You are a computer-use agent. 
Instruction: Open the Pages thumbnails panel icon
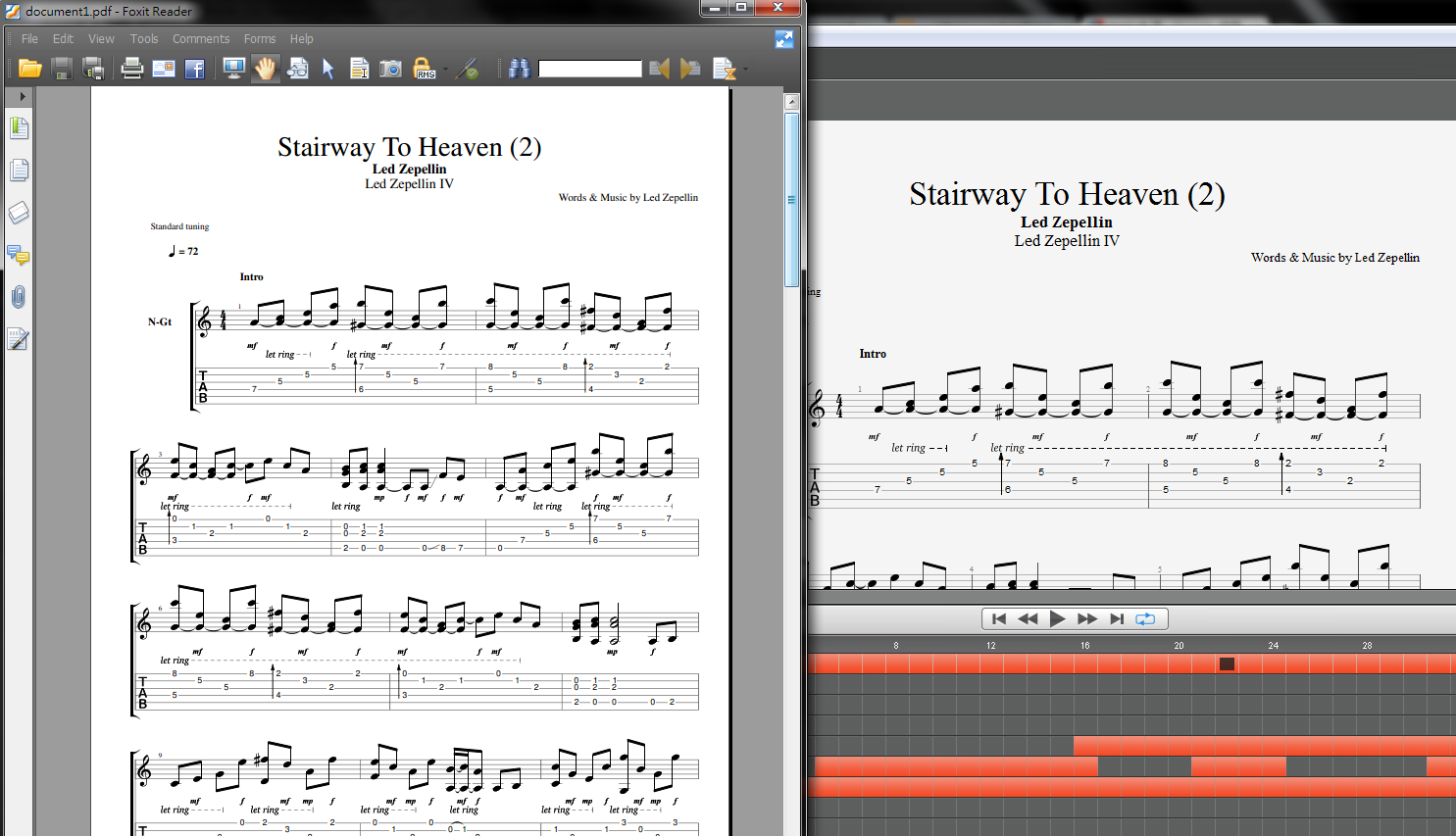[19, 171]
